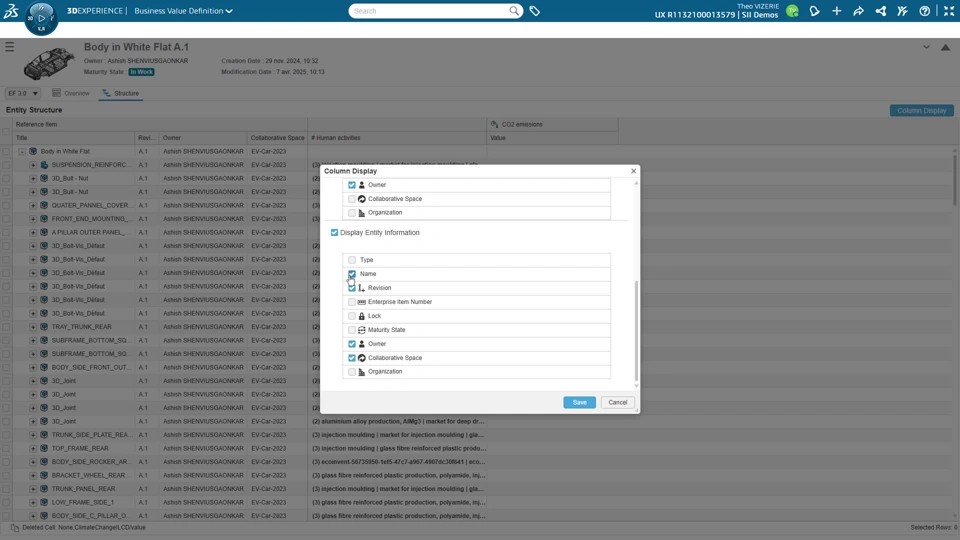Click the Collaborative Space column header

[x=277, y=138]
